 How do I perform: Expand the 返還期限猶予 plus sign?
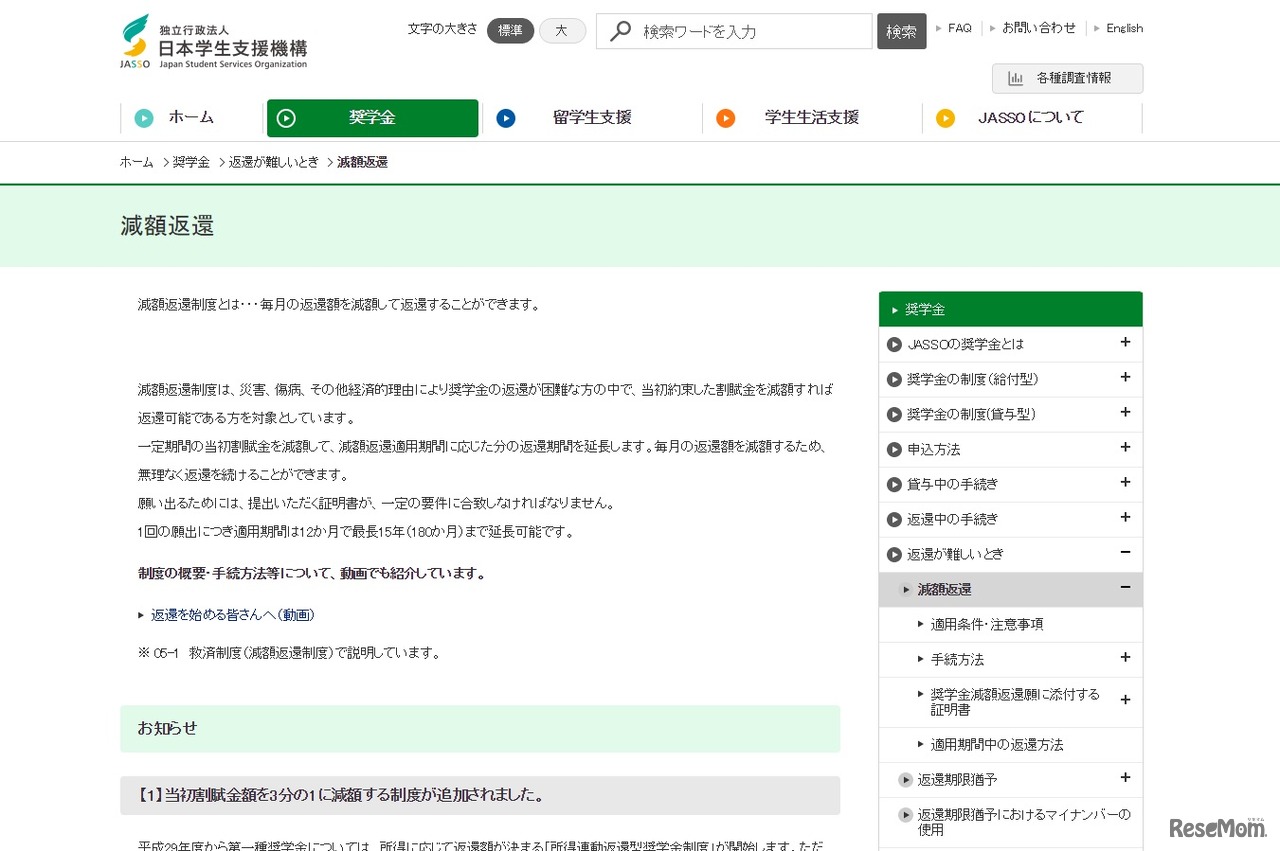click(1125, 778)
